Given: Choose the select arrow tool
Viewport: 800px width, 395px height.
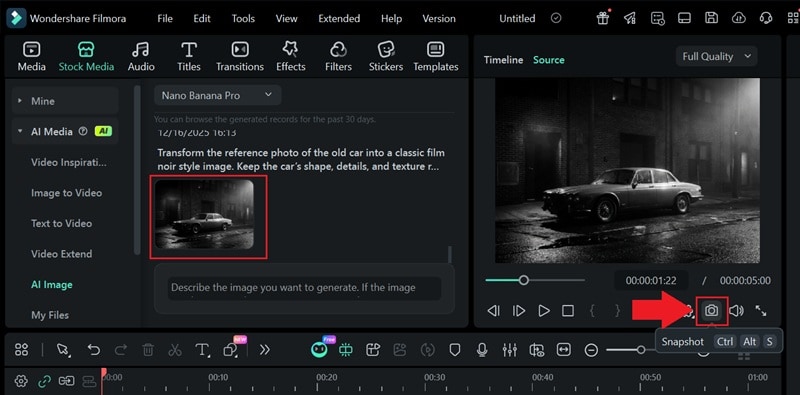Looking at the screenshot, I should tap(63, 350).
